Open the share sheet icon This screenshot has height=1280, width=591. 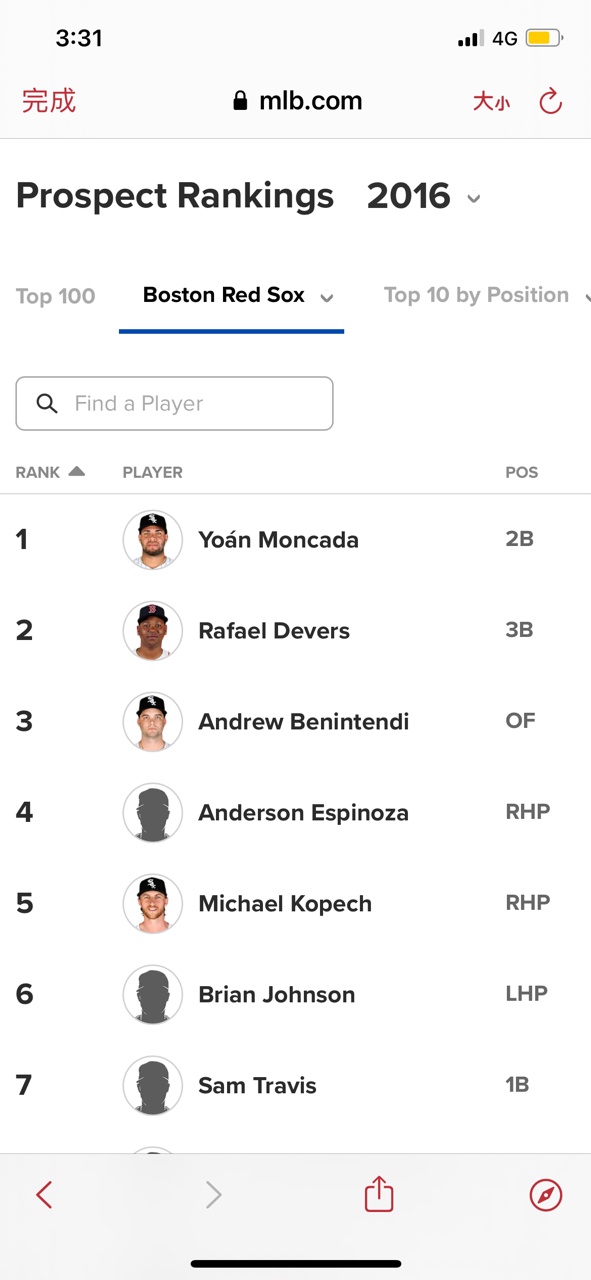(379, 1193)
